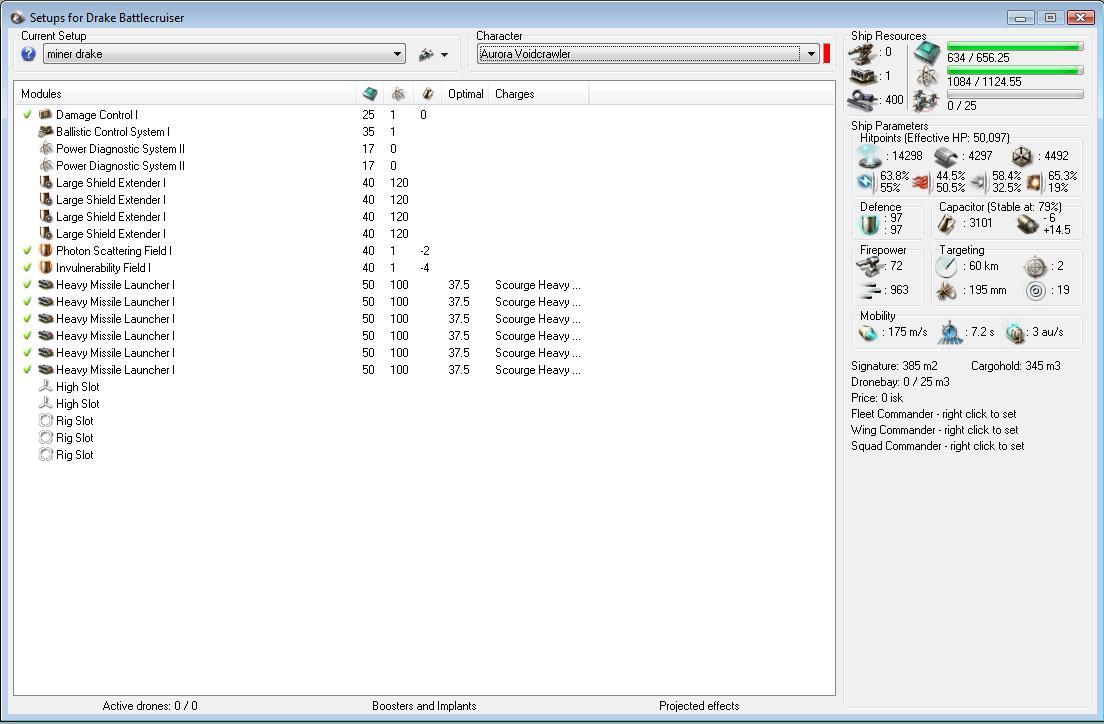The width and height of the screenshot is (1104, 724).
Task: Click the EM resistance icon showing 63.8%
Action: click(866, 181)
